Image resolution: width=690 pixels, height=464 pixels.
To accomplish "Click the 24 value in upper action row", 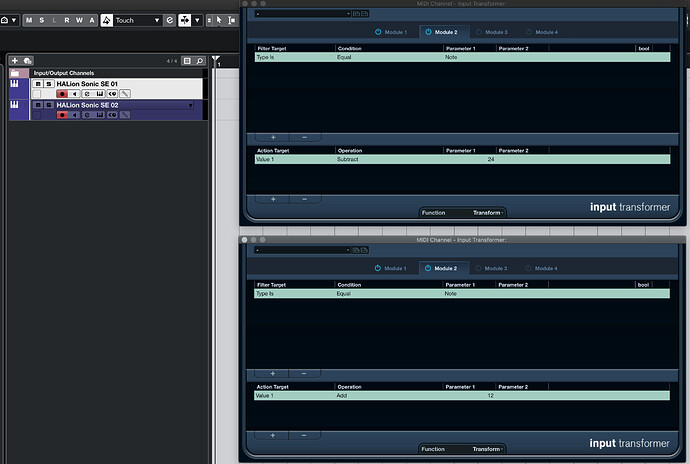I will click(491, 159).
